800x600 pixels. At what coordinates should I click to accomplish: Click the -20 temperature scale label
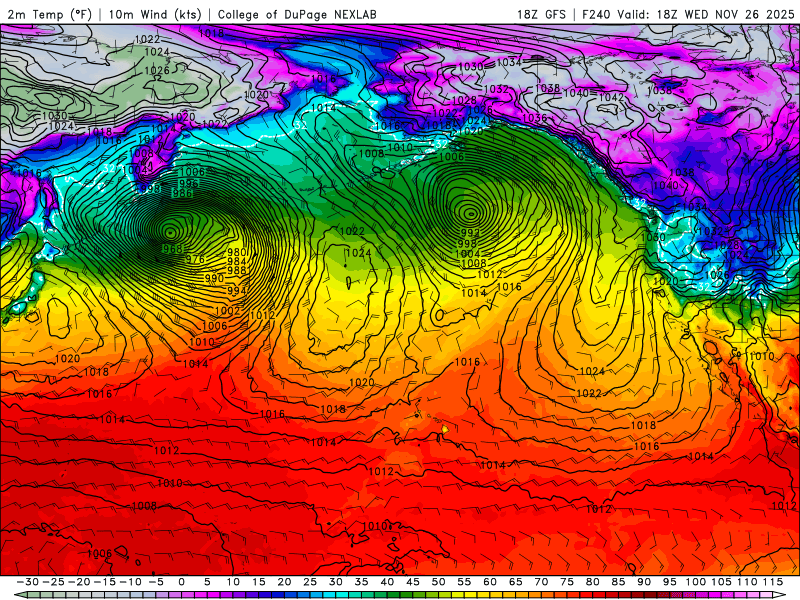[80, 582]
